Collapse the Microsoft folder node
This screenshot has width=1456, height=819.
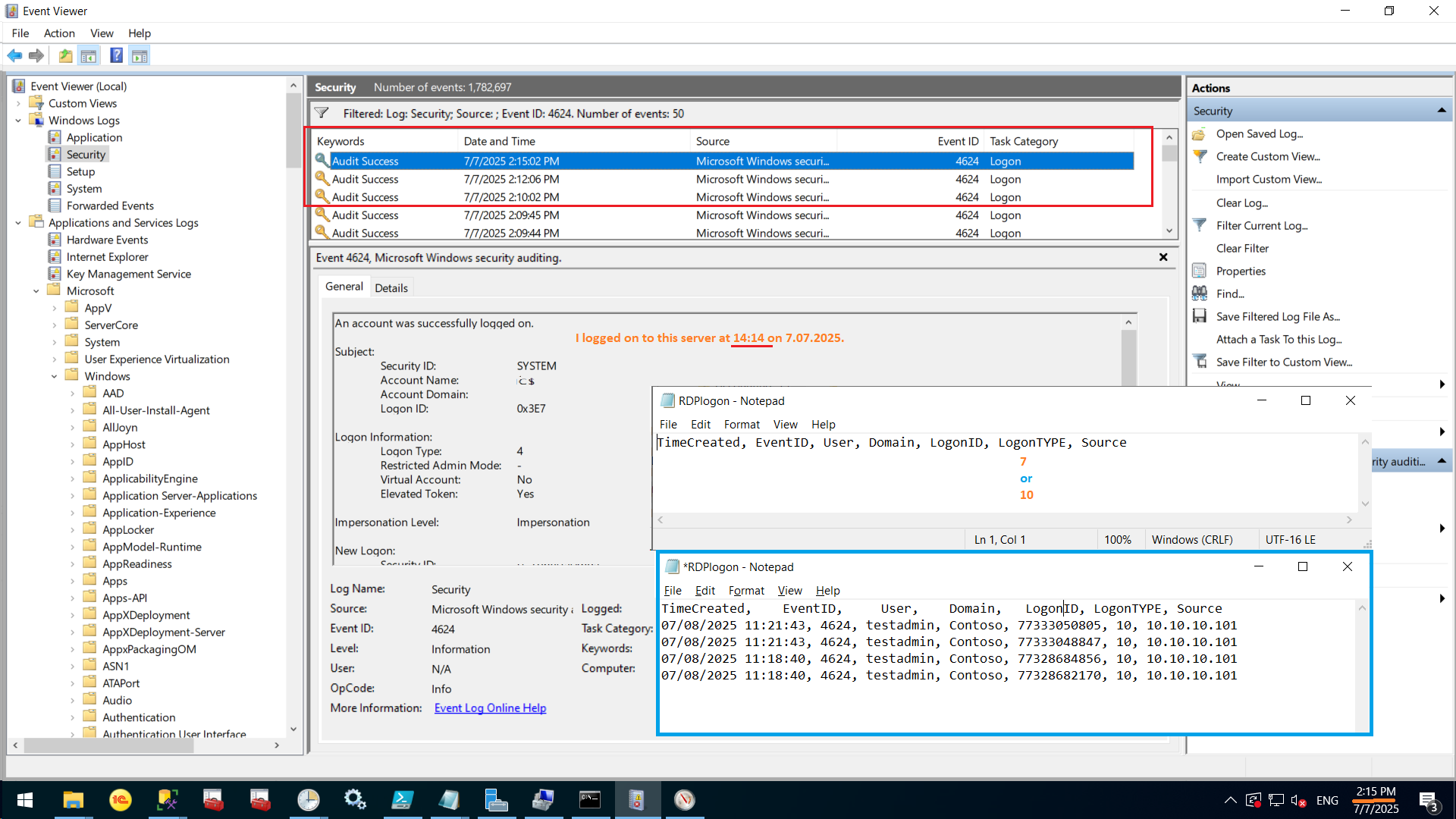click(36, 291)
